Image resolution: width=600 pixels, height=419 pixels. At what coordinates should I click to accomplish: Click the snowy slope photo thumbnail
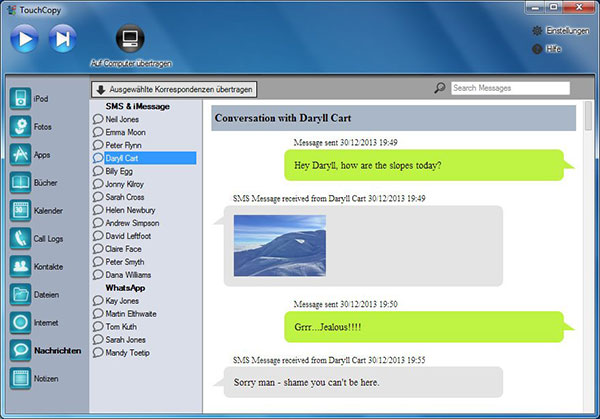point(279,245)
